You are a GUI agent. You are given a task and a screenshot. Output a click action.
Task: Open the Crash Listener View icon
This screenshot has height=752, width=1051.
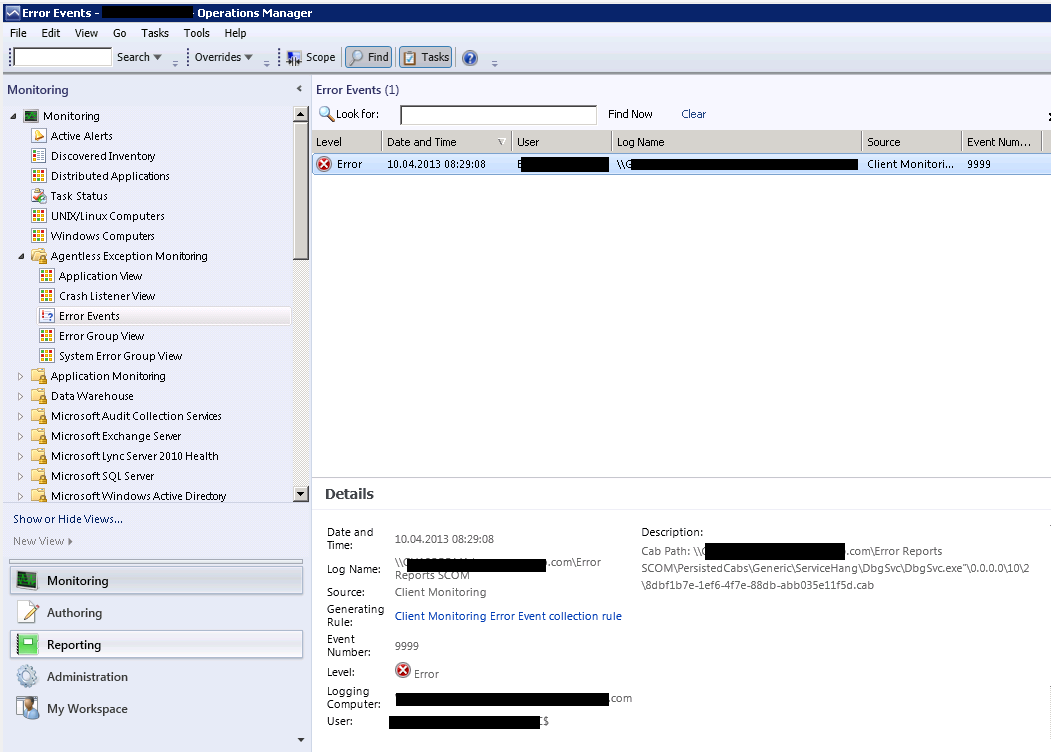(47, 296)
